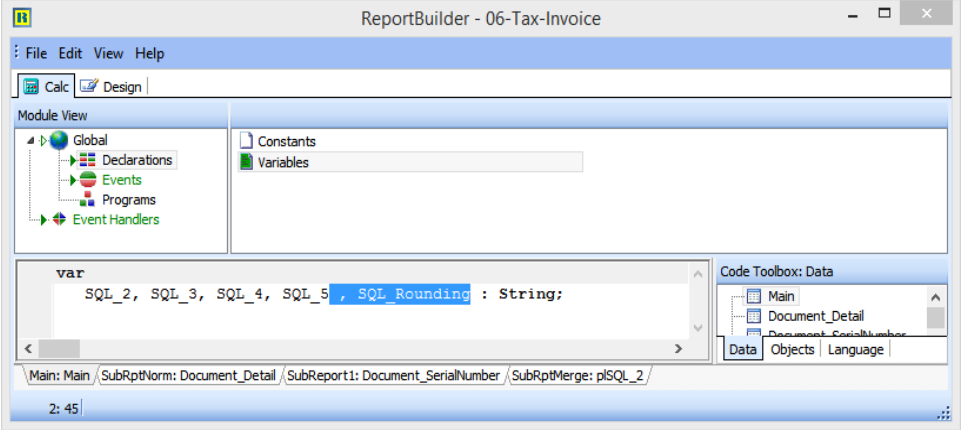The image size is (962, 430).
Task: Click the Main data pipeline icon in toolbox
Action: [754, 296]
